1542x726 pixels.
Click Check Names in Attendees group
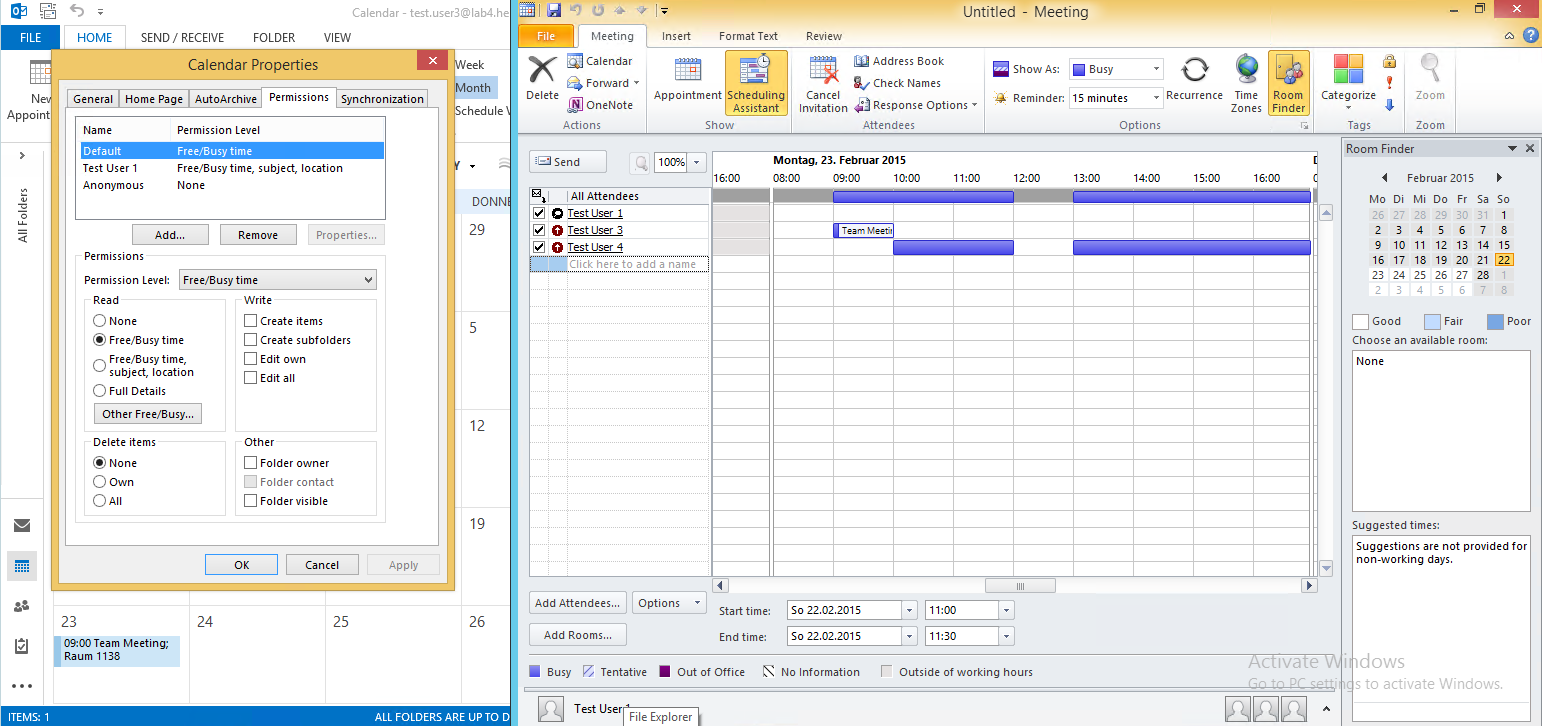(897, 83)
